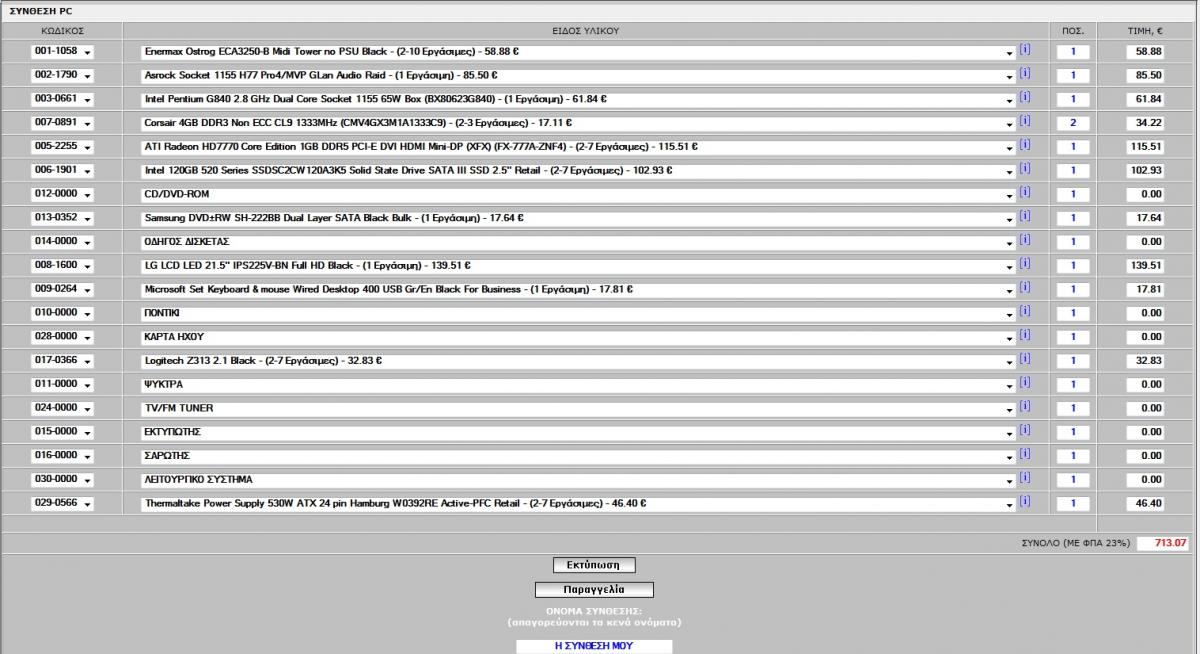Click info icon for ΣΑΡΩΤΗΣ row
This screenshot has height=654, width=1200.
pyautogui.click(x=1025, y=454)
